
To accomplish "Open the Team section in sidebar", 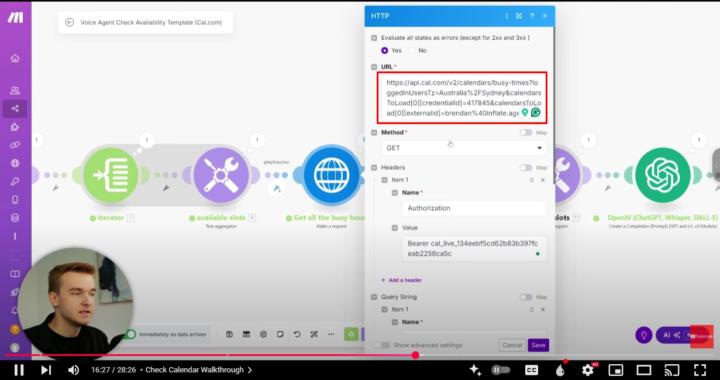I will (x=15, y=90).
